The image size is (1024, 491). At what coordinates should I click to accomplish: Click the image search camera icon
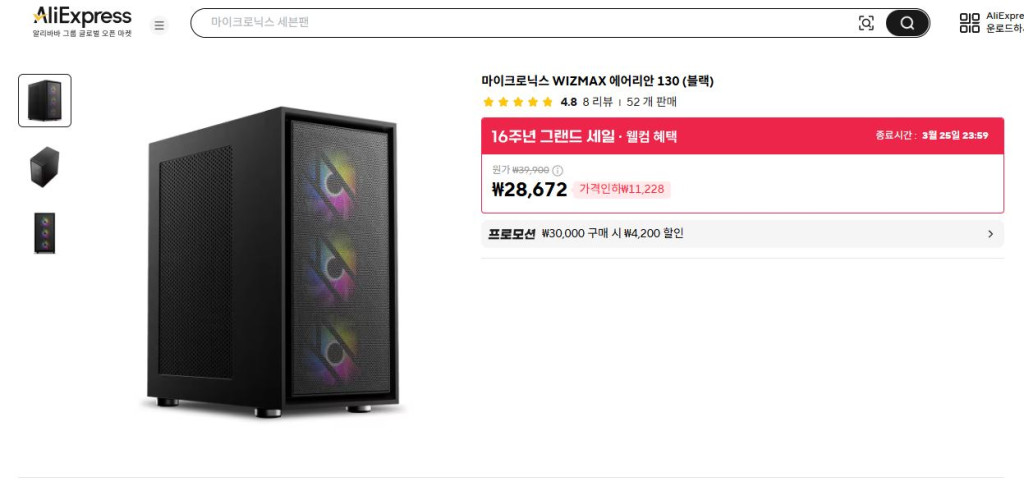click(866, 24)
